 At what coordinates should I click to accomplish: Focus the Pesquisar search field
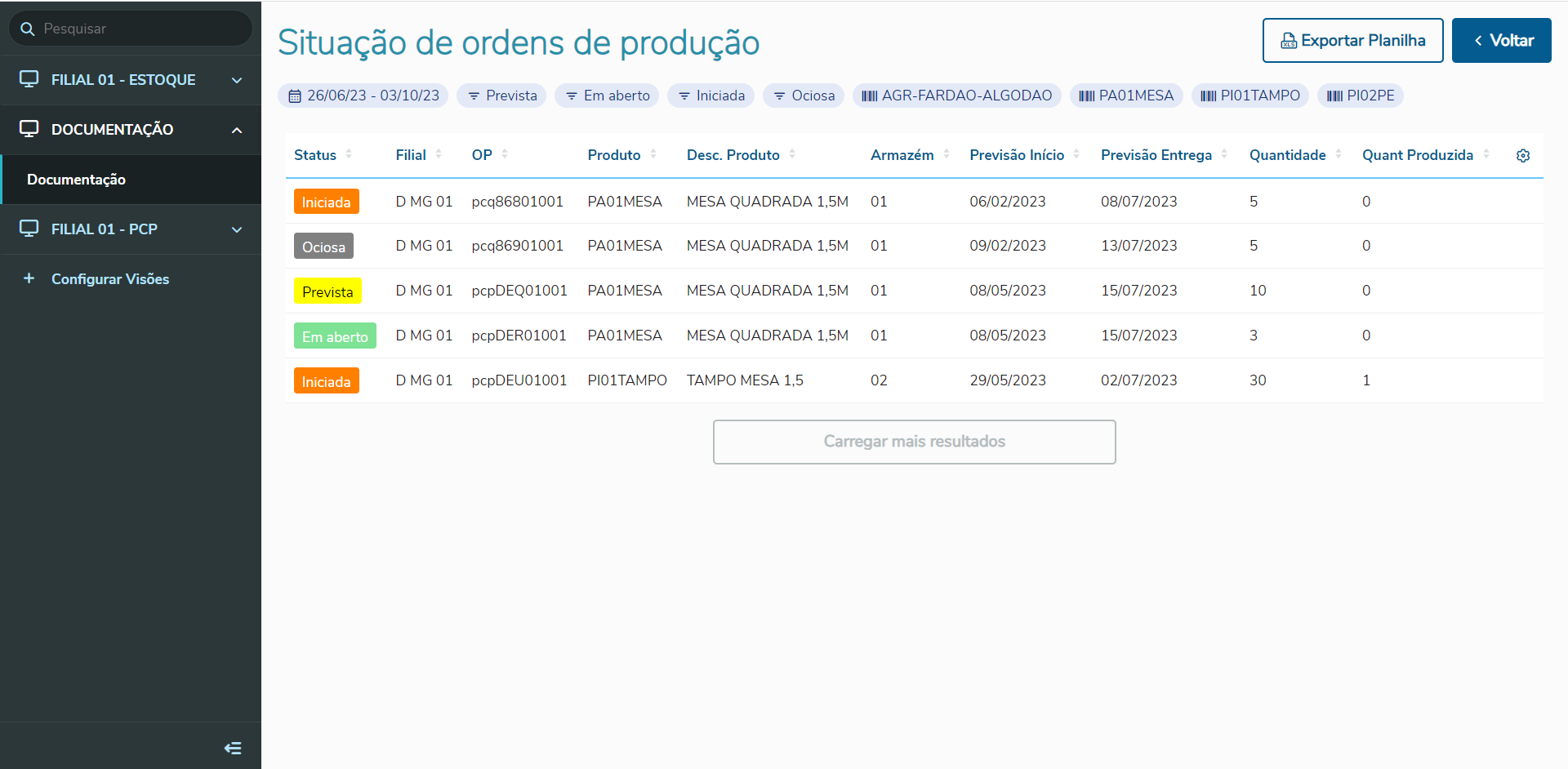tap(131, 29)
